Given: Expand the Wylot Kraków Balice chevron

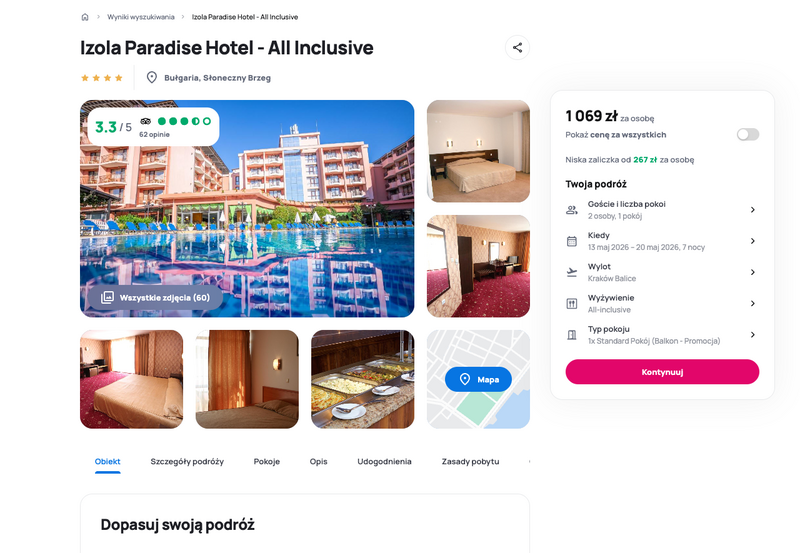Looking at the screenshot, I should pos(753,272).
